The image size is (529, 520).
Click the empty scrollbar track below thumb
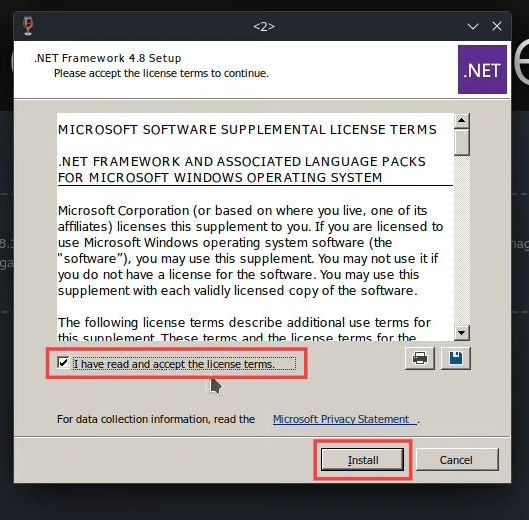[x=462, y=240]
